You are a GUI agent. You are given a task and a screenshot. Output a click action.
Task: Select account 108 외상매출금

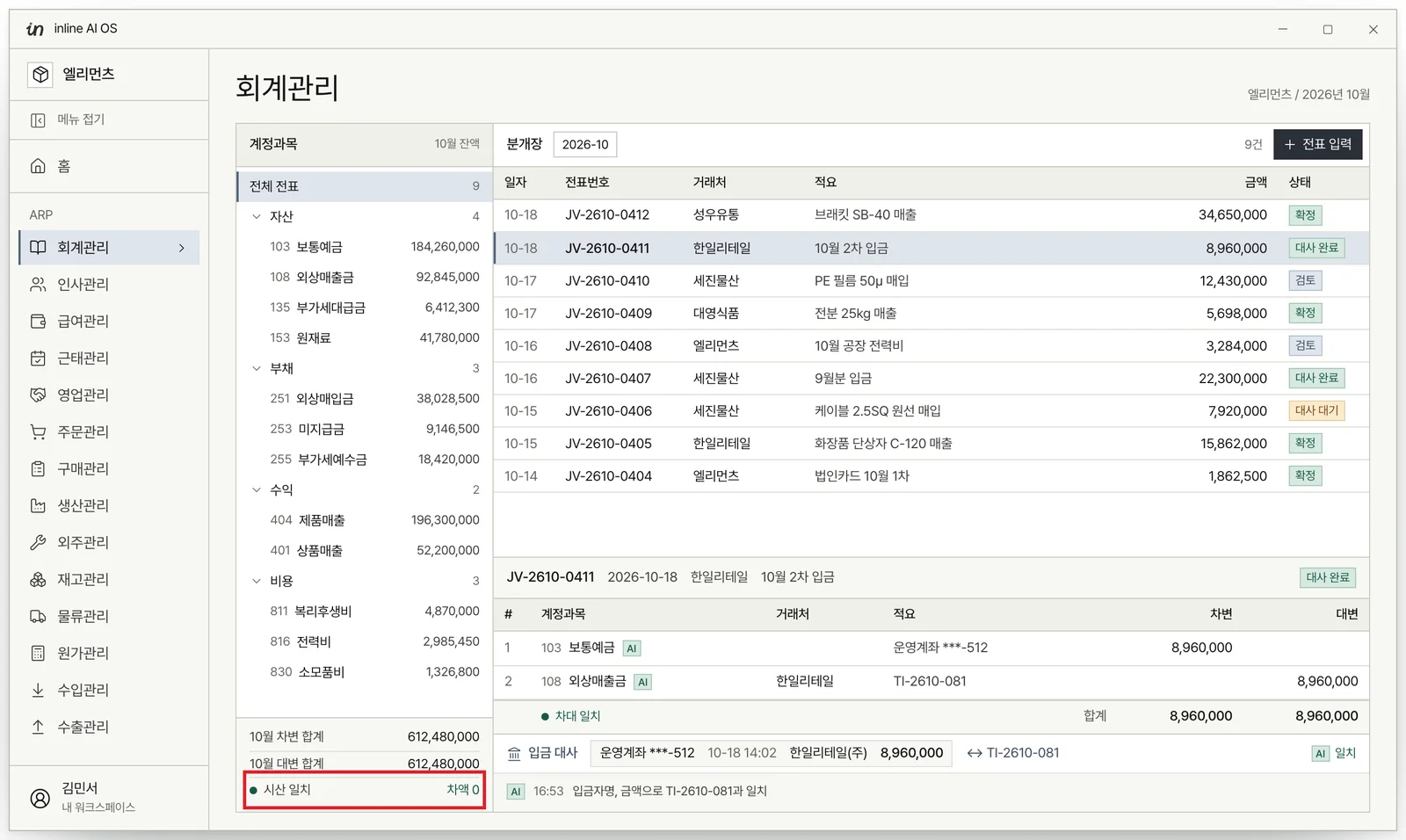click(x=364, y=277)
